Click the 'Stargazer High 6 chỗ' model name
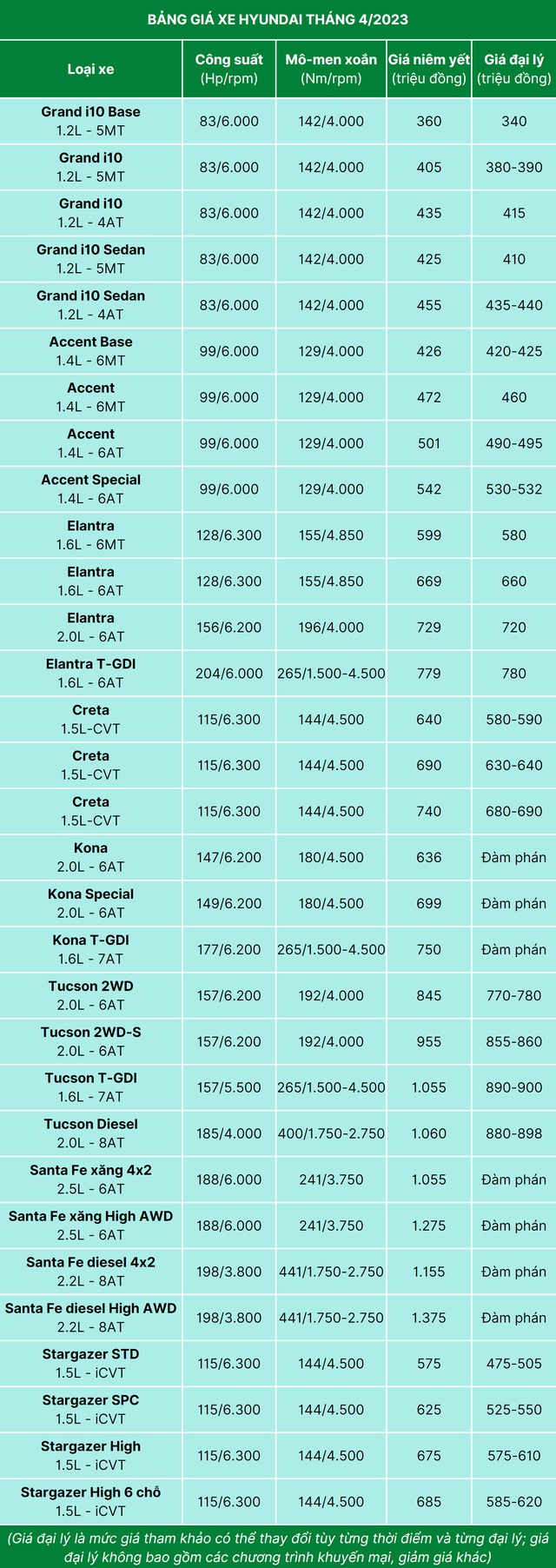 pos(90,1492)
